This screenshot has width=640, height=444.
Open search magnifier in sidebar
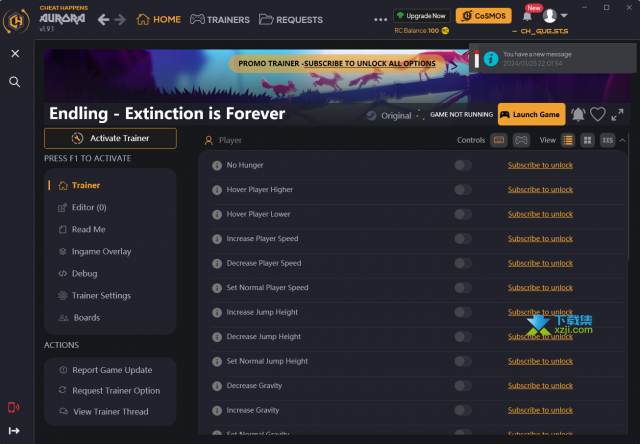pyautogui.click(x=15, y=82)
